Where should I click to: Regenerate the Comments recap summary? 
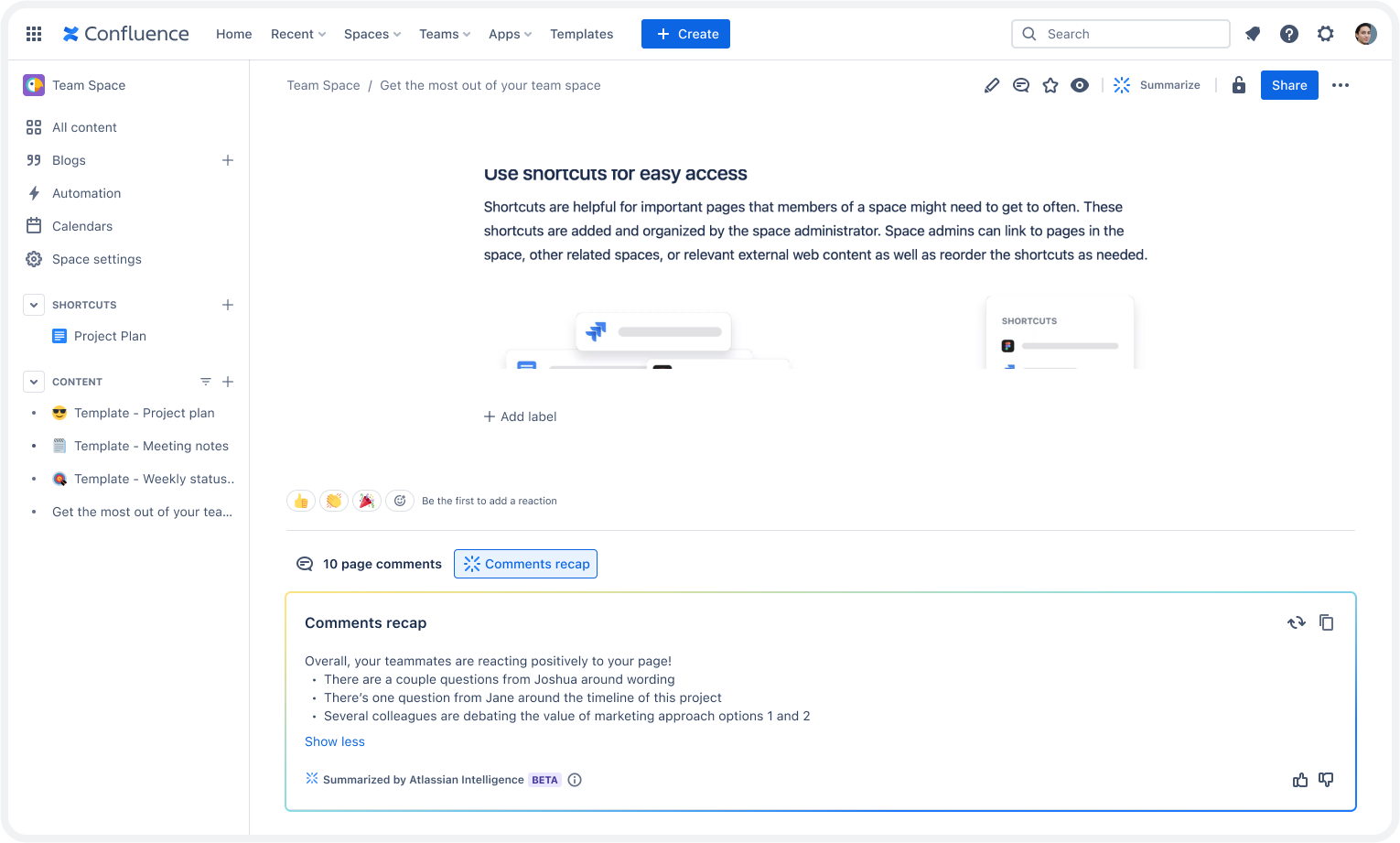1296,622
